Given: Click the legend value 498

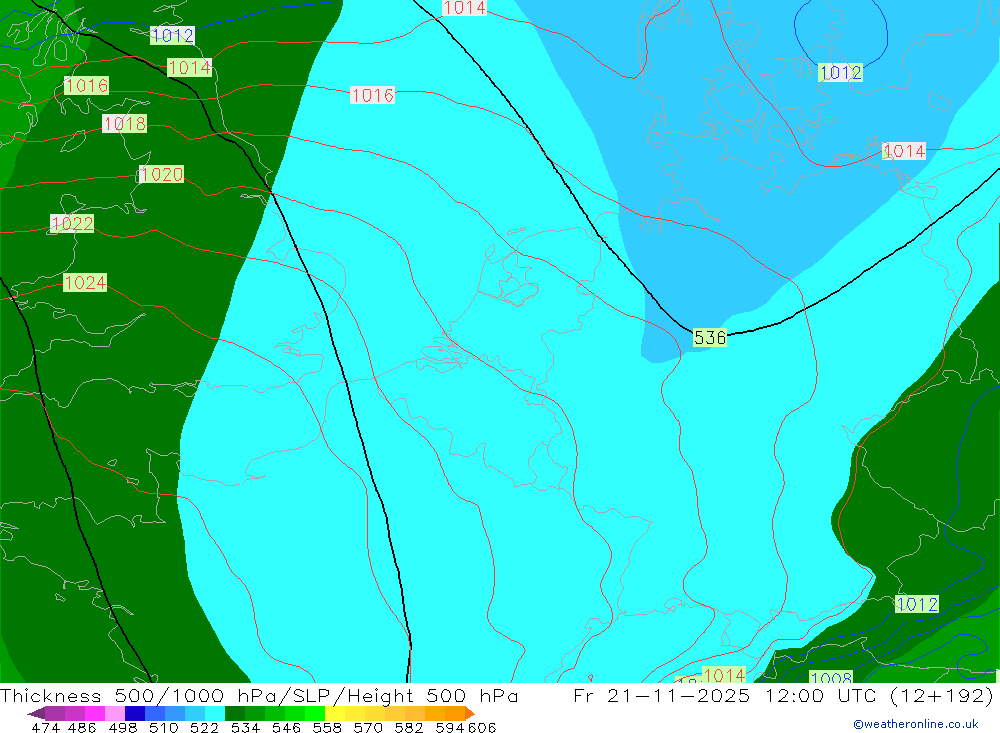Looking at the screenshot, I should click(123, 727).
